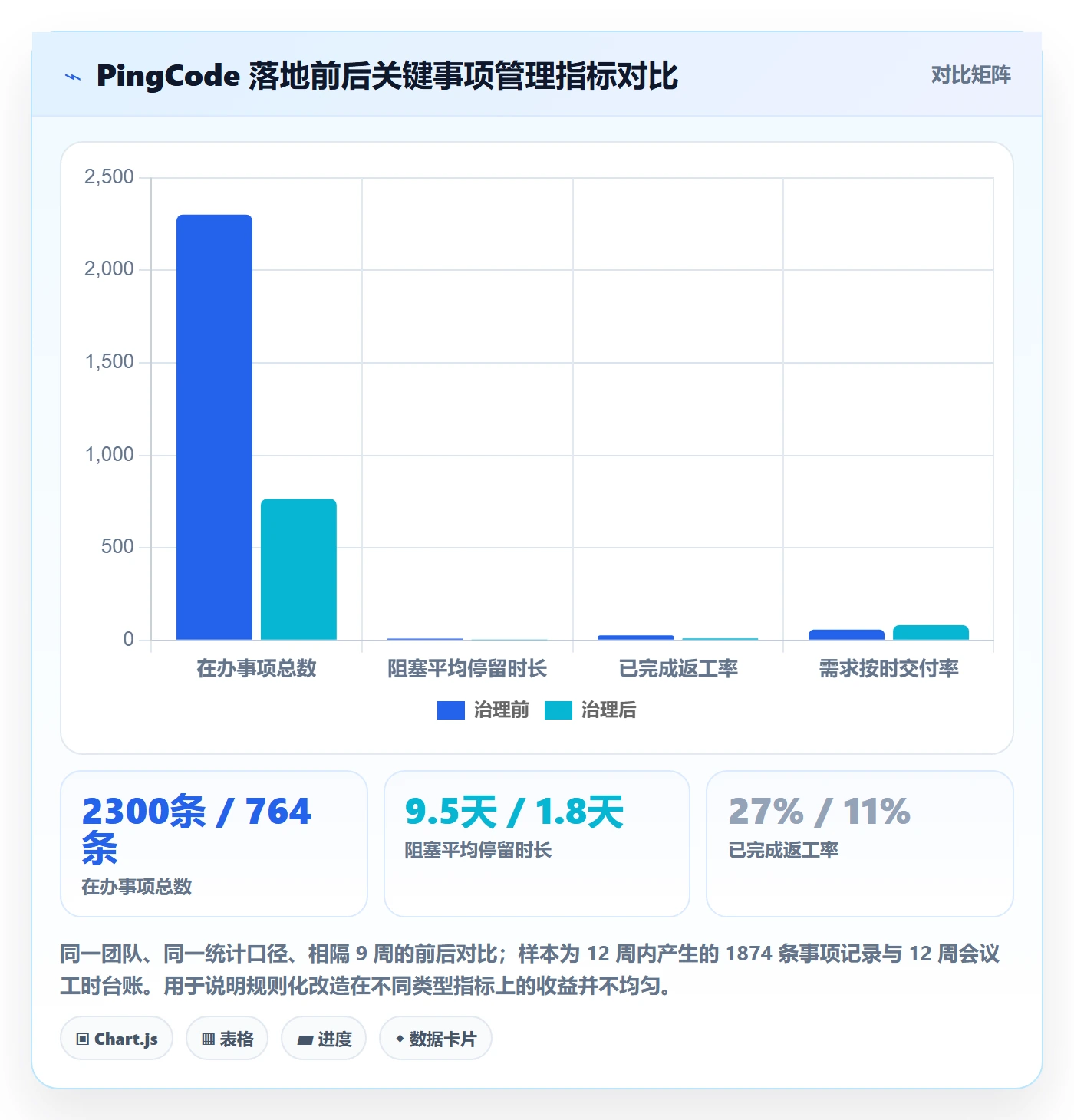Click the lightning icon beside the PingCode title
Viewport: 1074px width, 1120px height.
click(x=73, y=77)
